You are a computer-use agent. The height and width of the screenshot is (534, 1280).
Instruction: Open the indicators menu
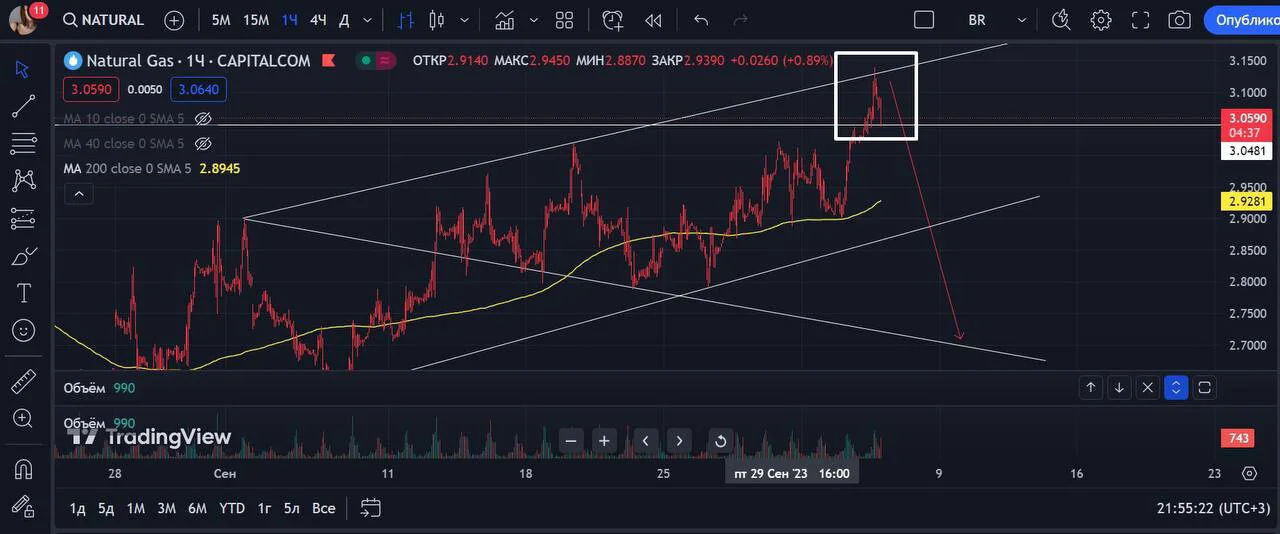505,20
